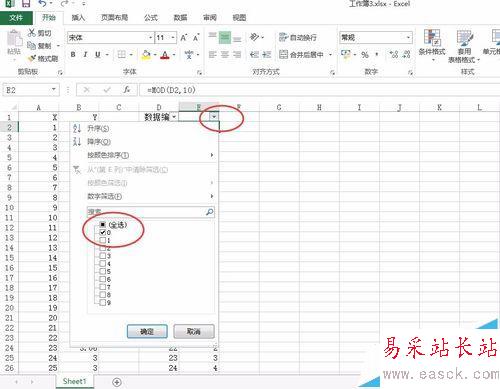Open the font name dropdown

[151, 38]
